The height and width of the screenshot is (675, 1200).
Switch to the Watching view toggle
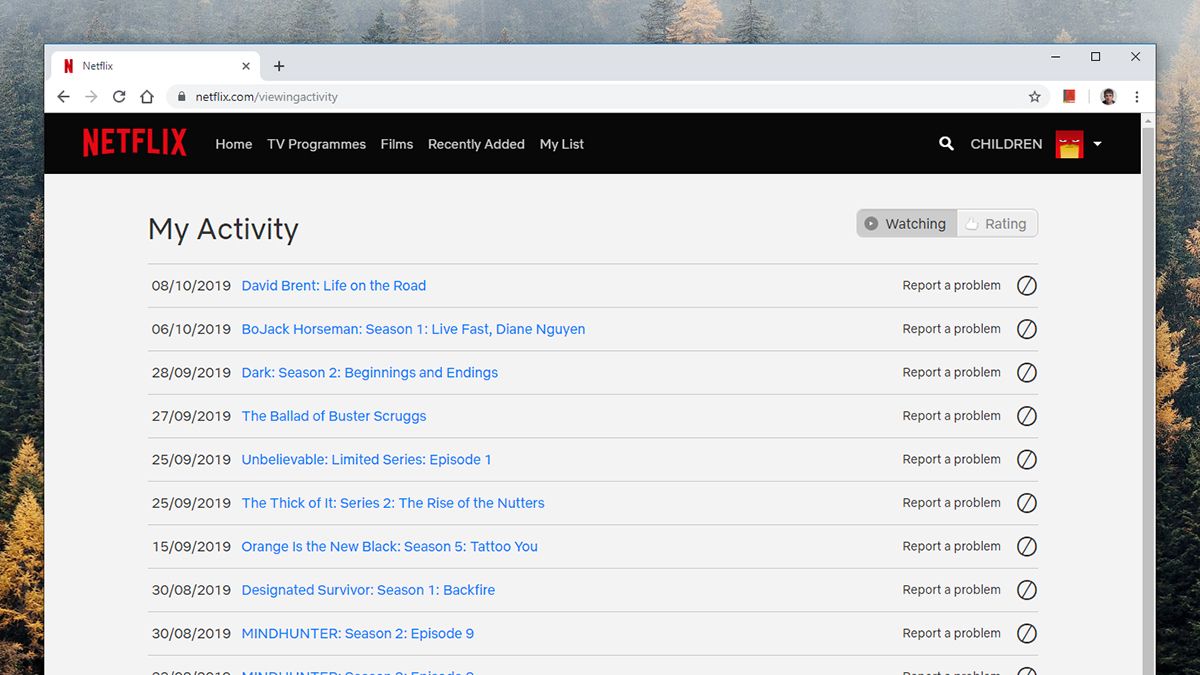click(x=906, y=224)
